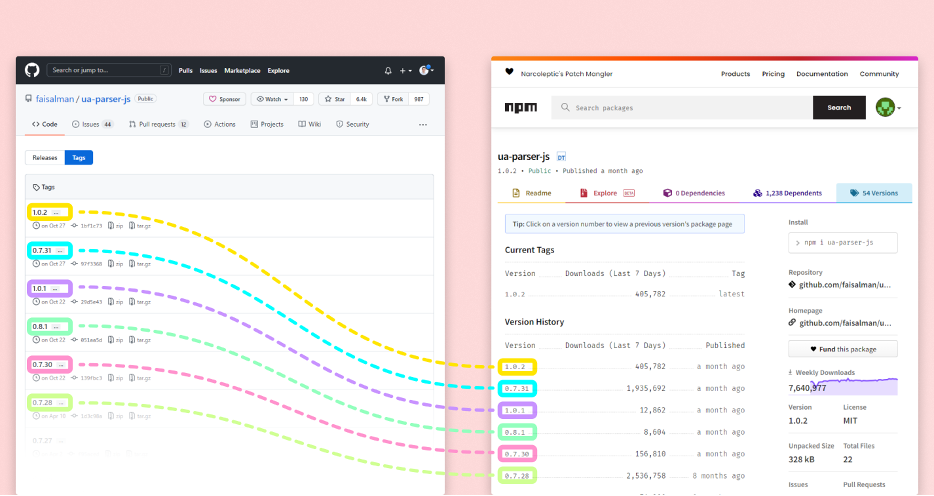
Task: Open the GitHub octocat logo home
Action: pos(32,70)
